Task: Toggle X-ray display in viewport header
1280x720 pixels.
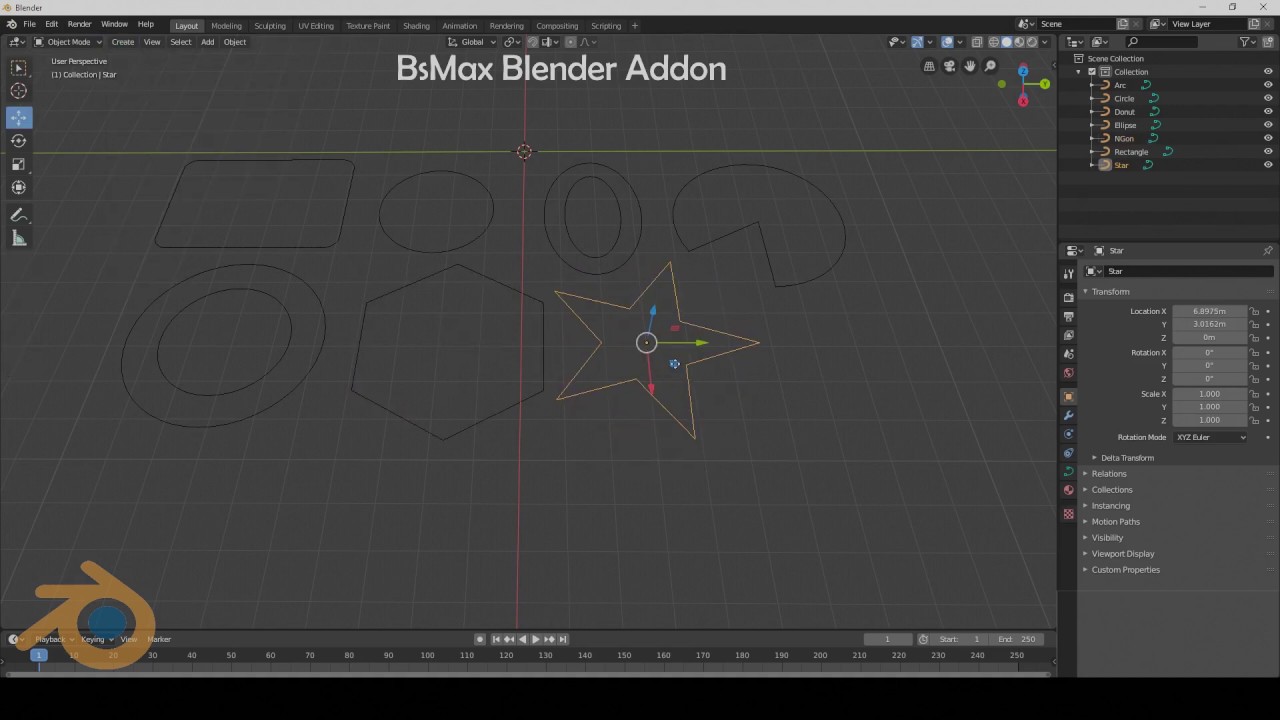Action: point(977,42)
